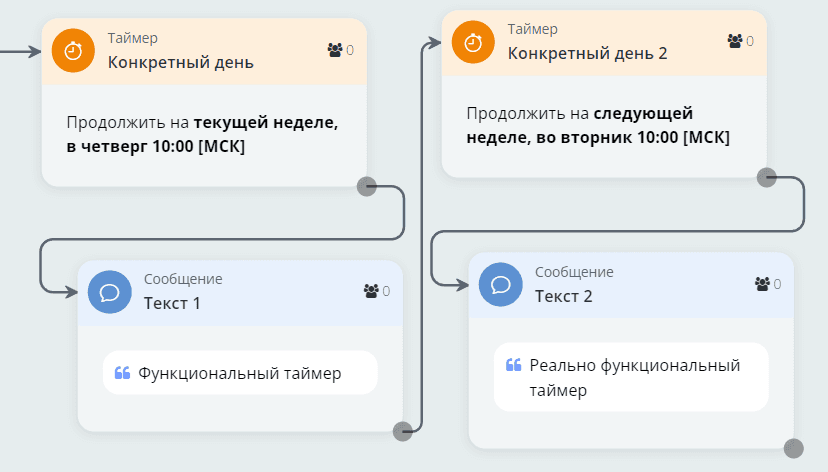
Task: Click the Функциональный таймер message text bubble
Action: coord(240,373)
